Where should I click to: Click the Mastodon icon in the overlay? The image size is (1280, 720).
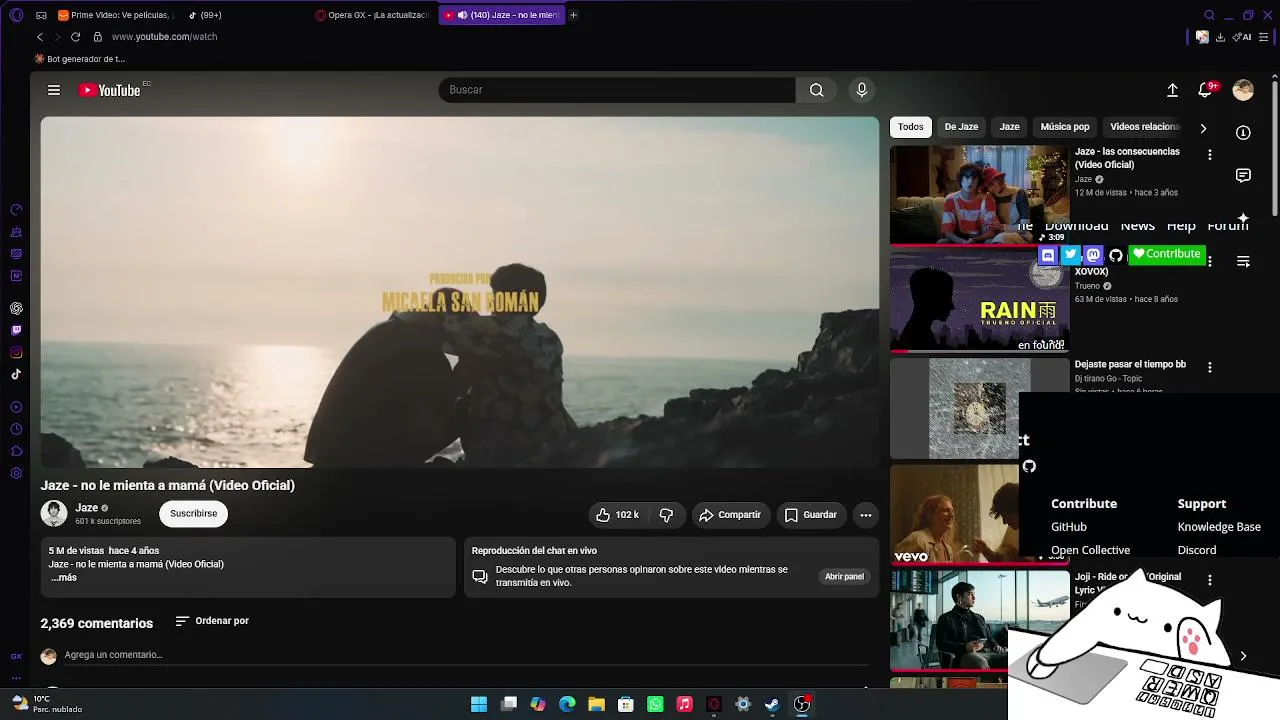pos(1093,255)
